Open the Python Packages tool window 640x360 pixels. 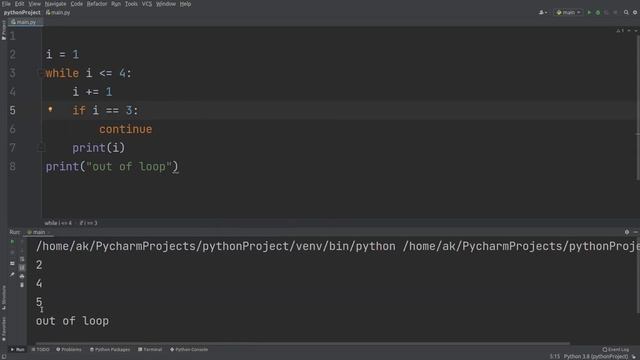click(x=110, y=349)
